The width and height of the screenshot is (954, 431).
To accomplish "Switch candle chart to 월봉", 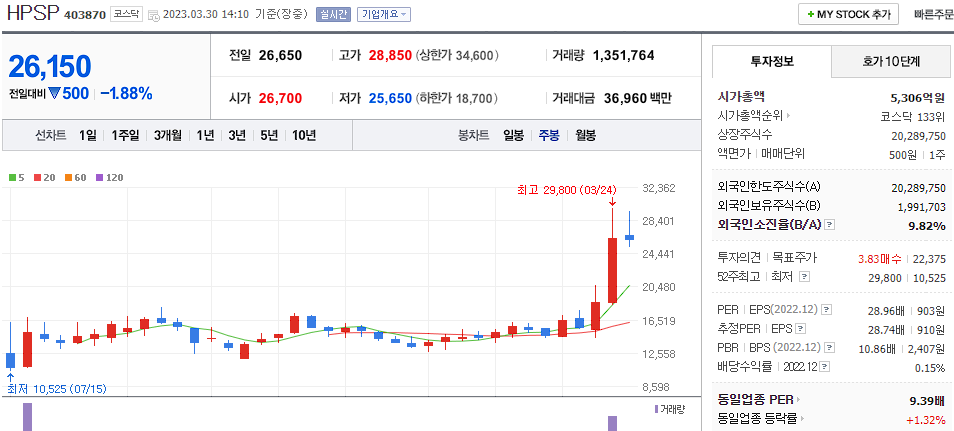I will (585, 135).
